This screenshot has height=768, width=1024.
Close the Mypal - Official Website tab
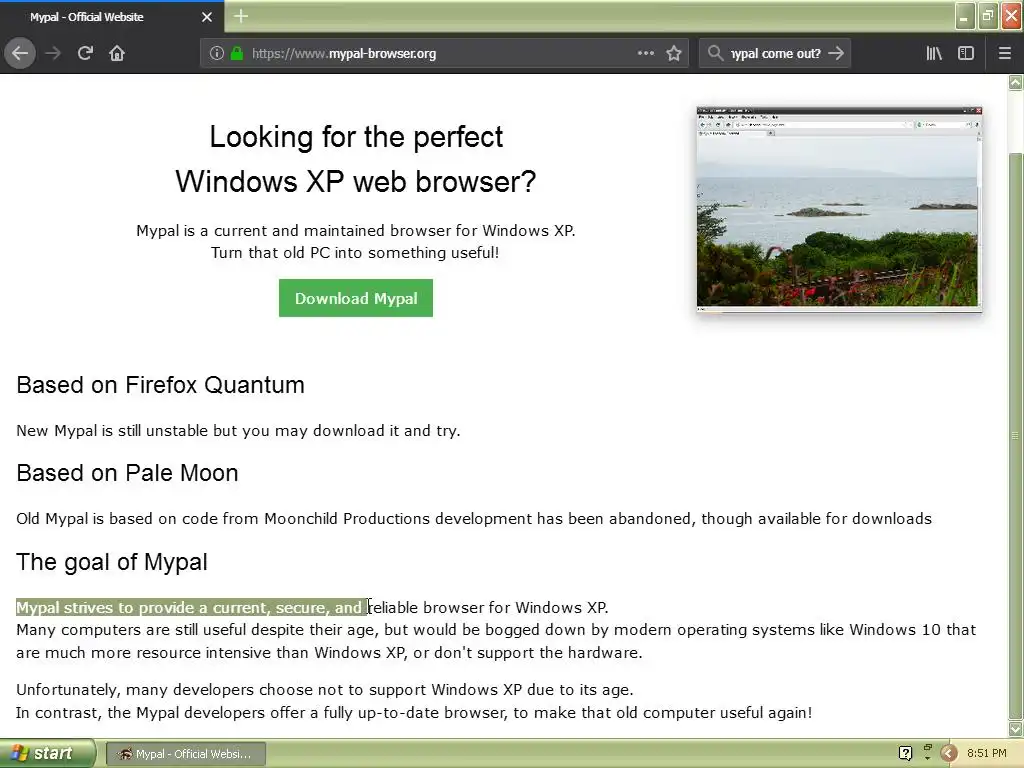[x=207, y=17]
